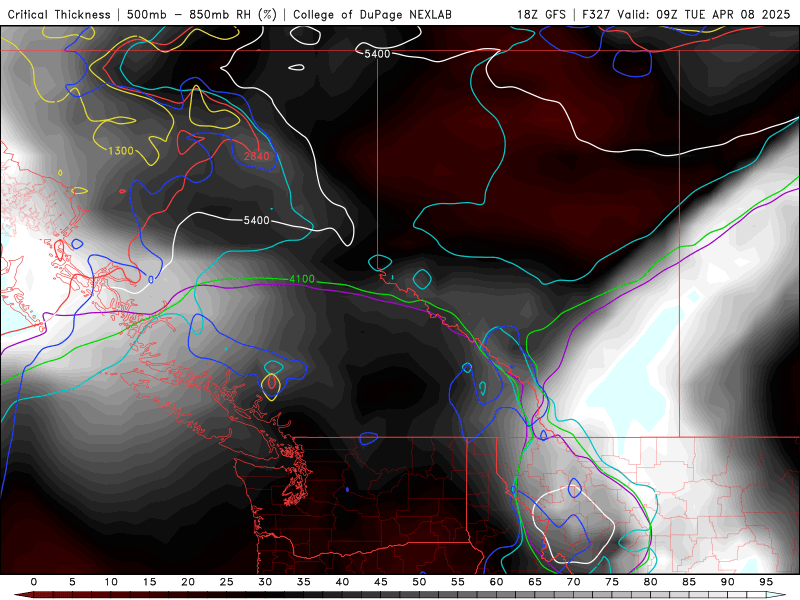Click the 'F327' forecast hour text
800x600 pixels.
pos(595,14)
